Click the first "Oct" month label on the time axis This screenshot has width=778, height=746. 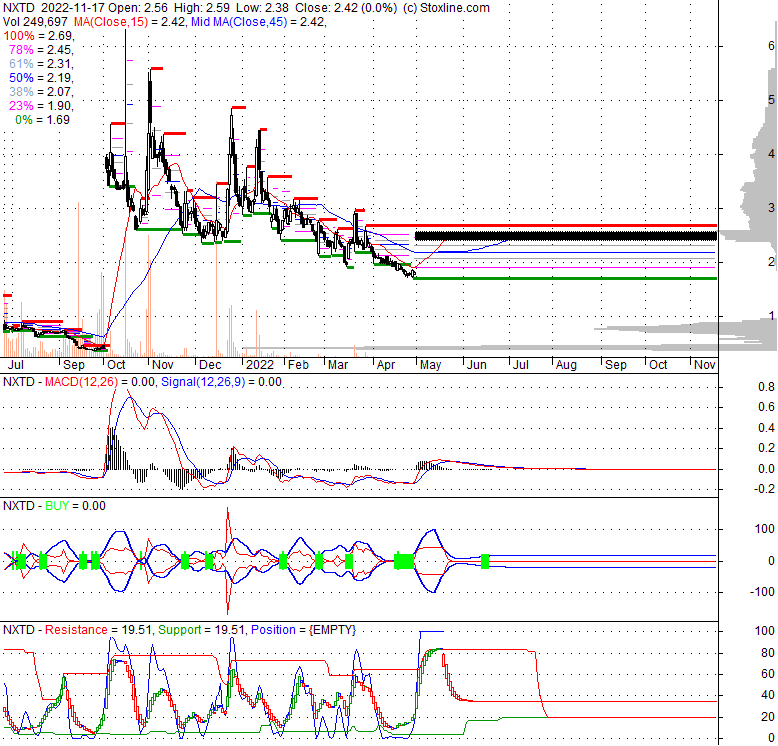pos(116,365)
